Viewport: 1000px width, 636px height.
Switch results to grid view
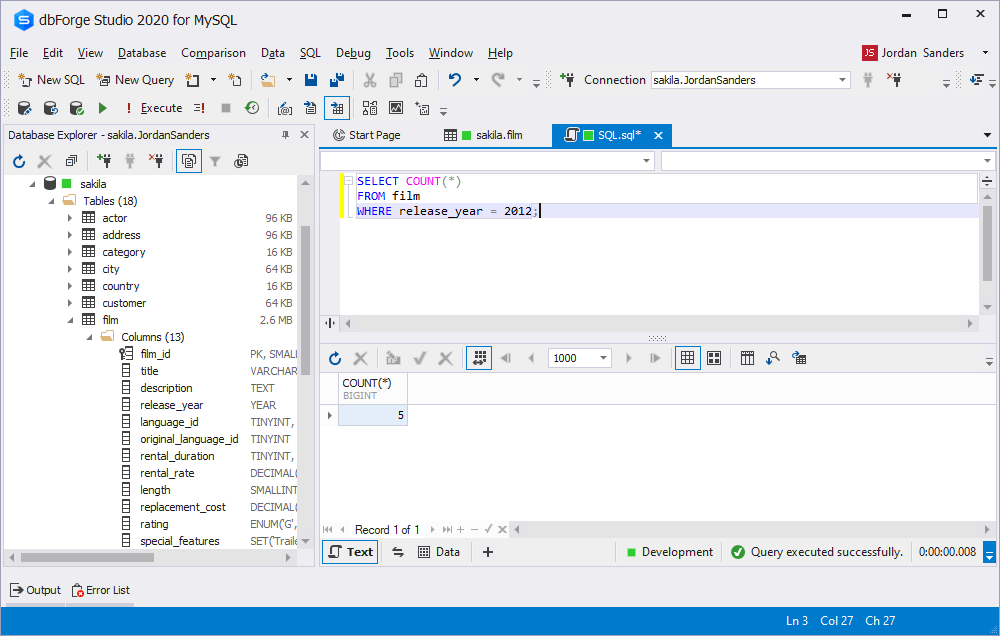[687, 358]
